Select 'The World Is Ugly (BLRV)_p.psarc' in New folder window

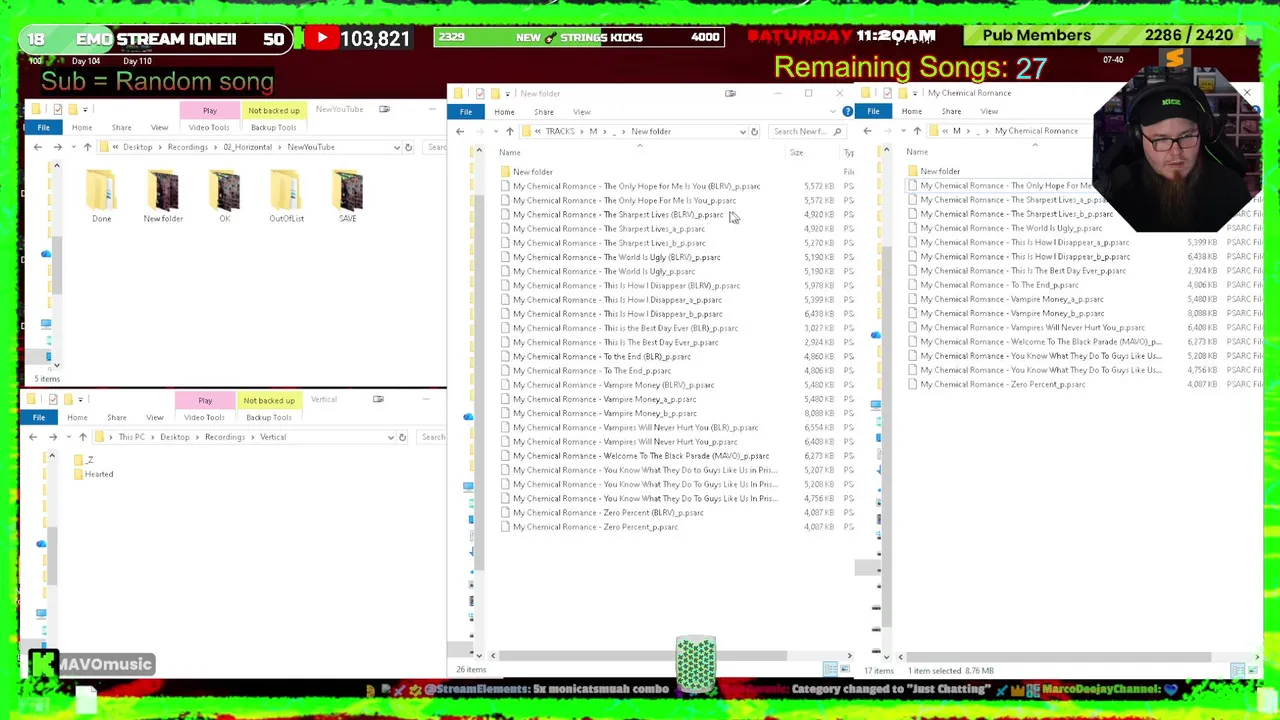point(610,257)
